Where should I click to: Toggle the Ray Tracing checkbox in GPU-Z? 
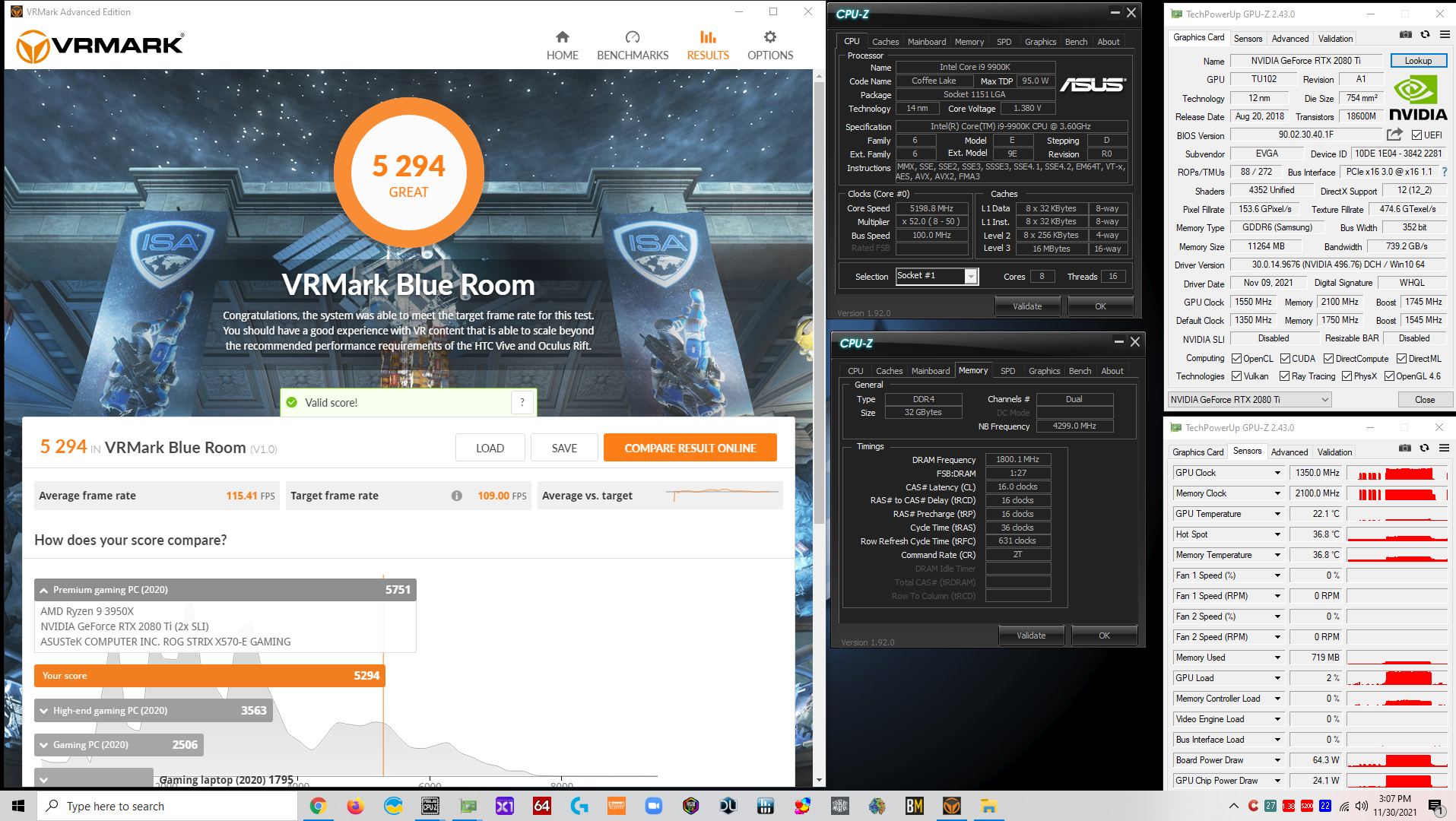tap(1285, 376)
